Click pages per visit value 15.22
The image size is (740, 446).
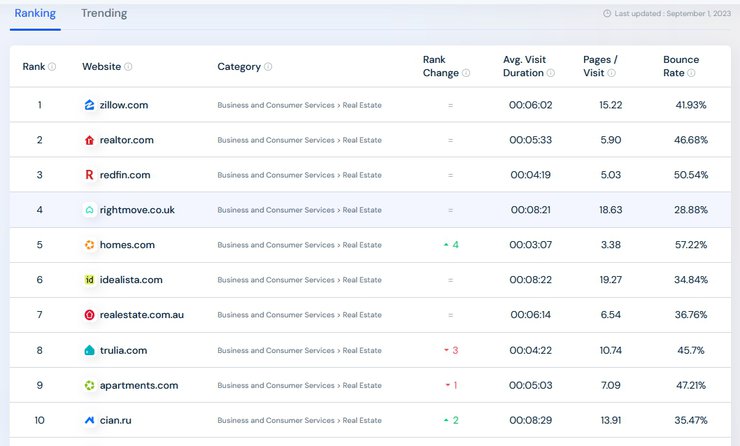[611, 105]
